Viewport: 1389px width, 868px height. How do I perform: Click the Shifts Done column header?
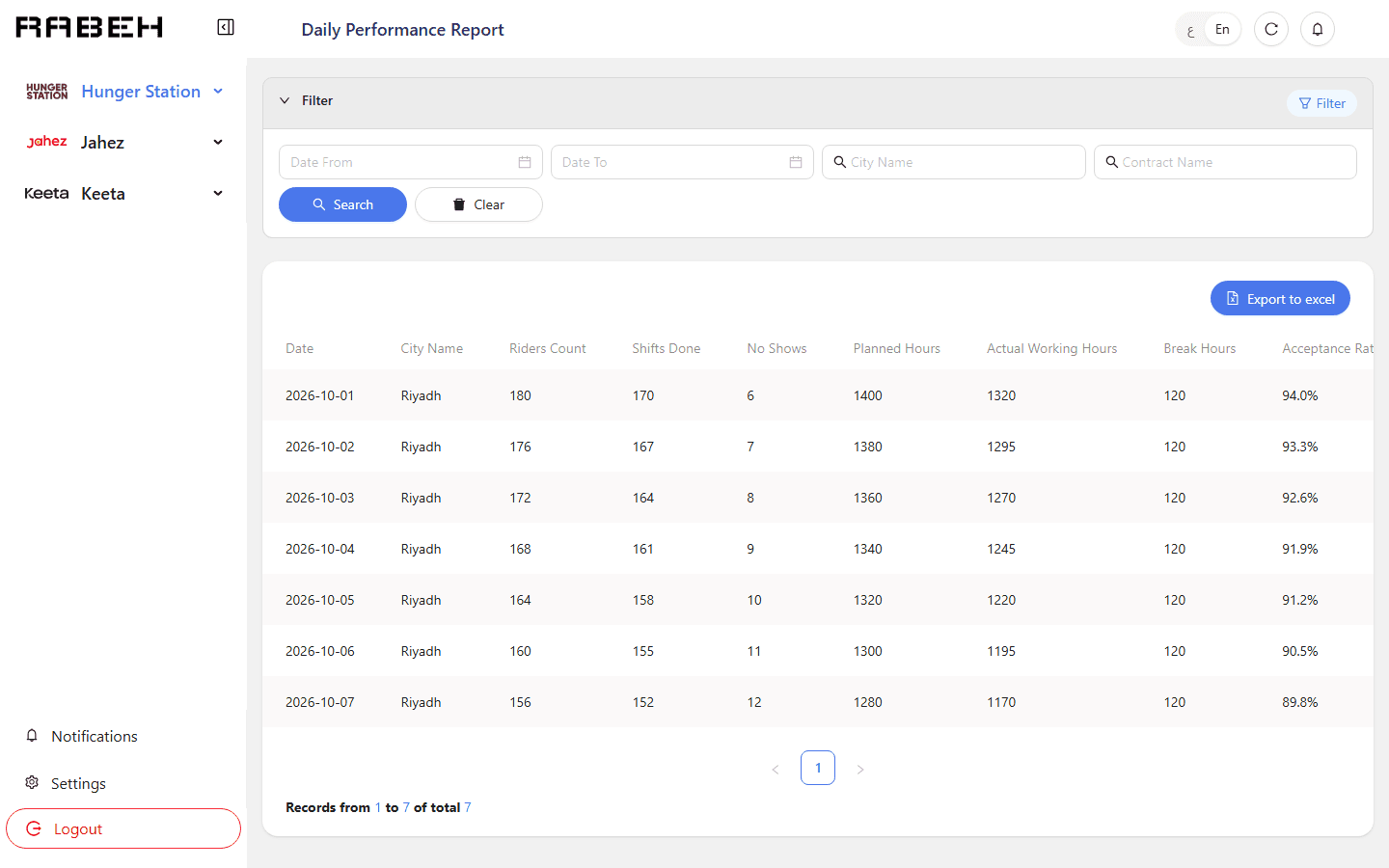pyautogui.click(x=667, y=348)
